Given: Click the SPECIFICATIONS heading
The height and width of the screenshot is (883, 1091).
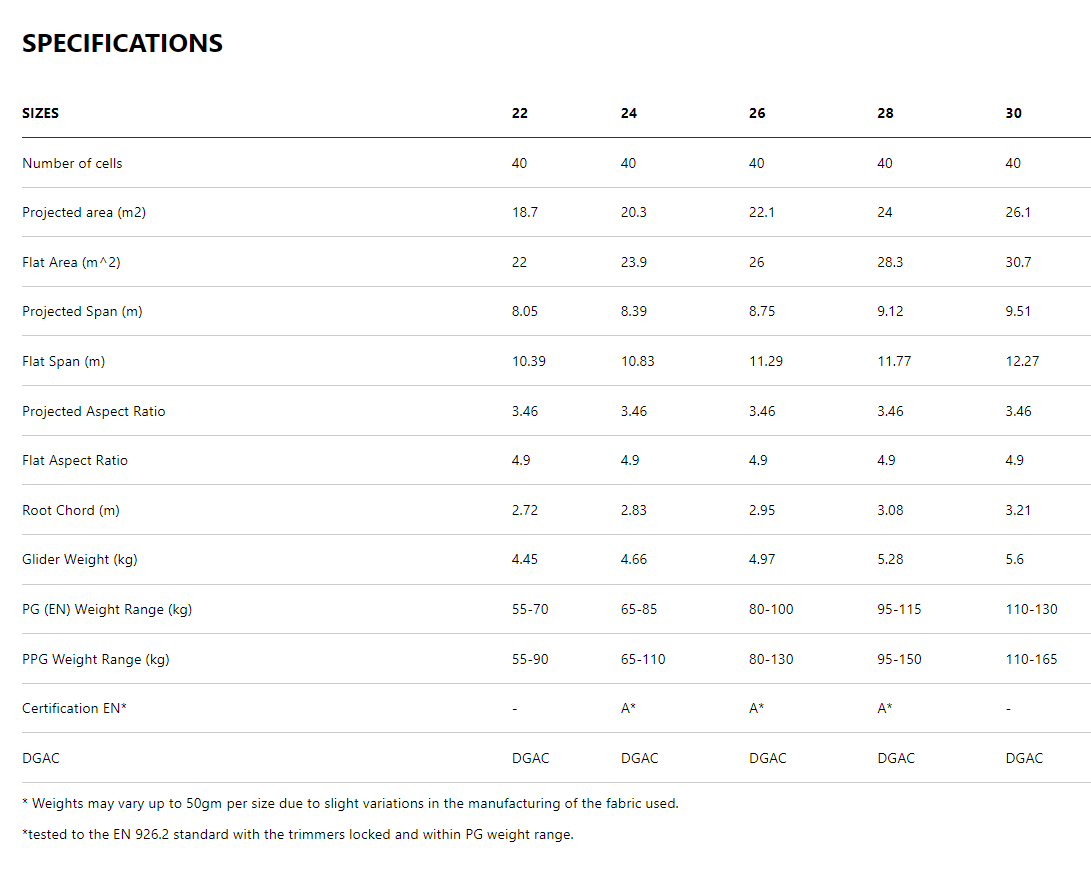Looking at the screenshot, I should (122, 44).
